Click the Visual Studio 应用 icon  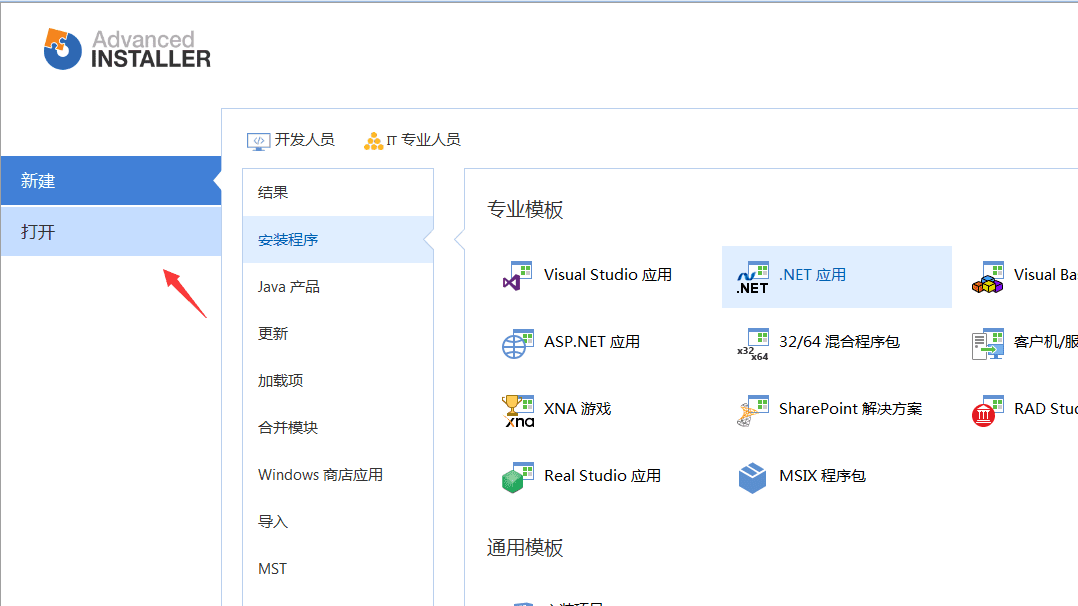518,277
